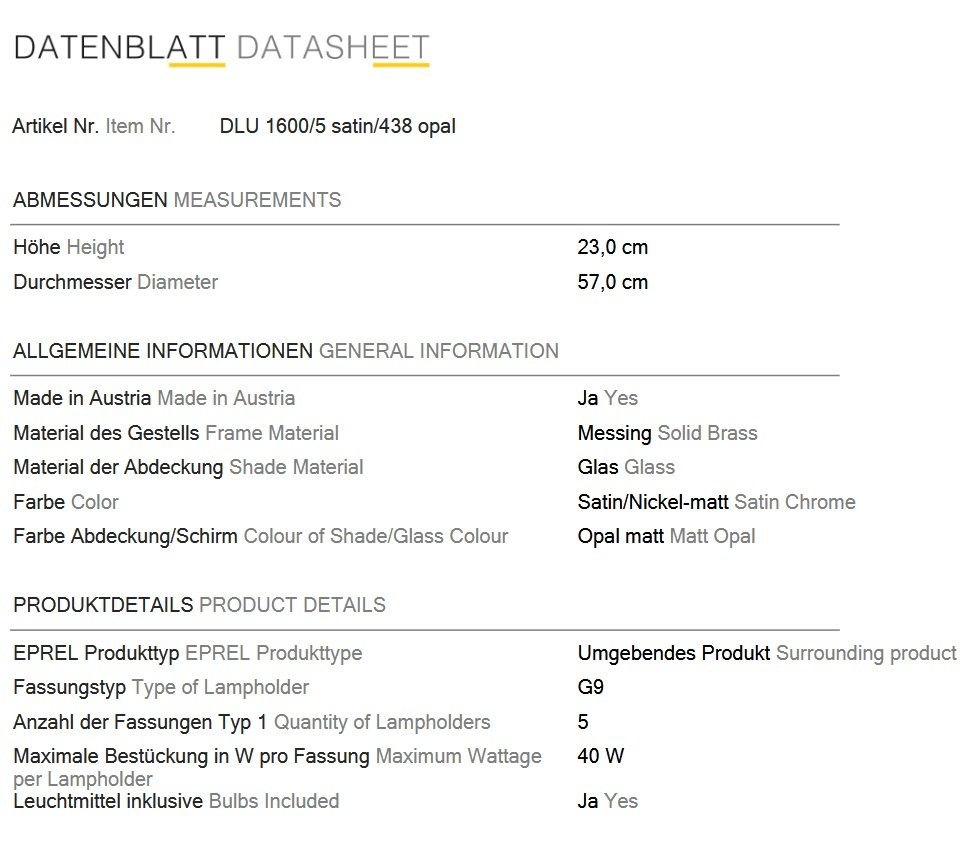Click the Durchmesser Diameter label
Image resolution: width=979 pixels, height=853 pixels.
click(116, 282)
